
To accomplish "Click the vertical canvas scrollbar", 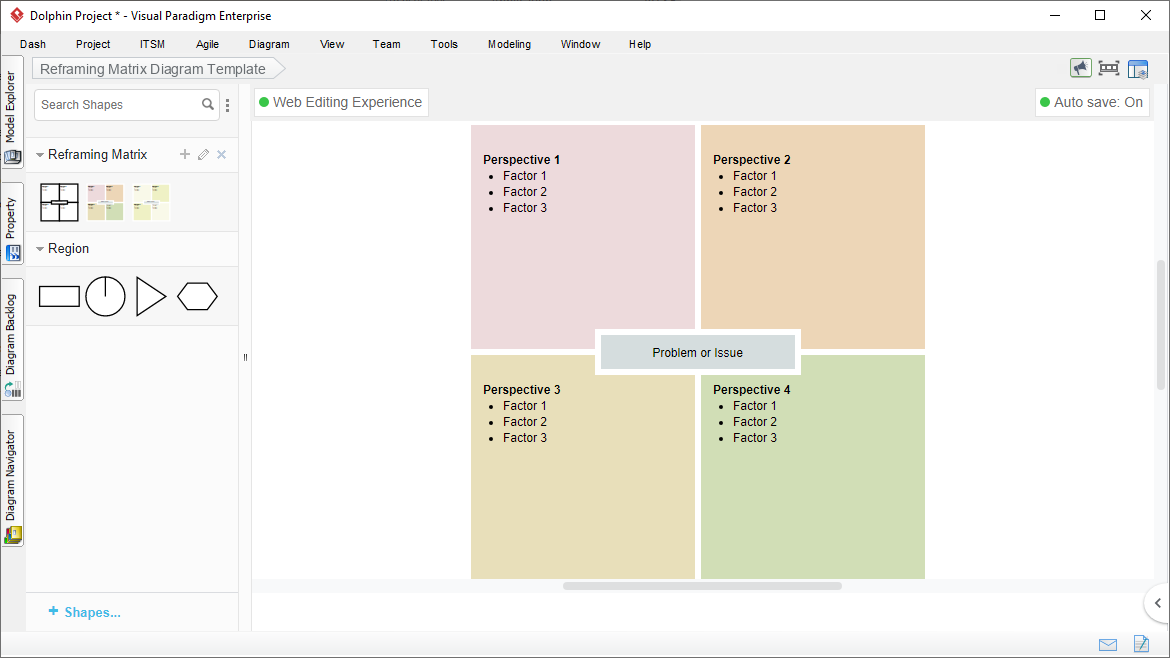I will (1160, 325).
